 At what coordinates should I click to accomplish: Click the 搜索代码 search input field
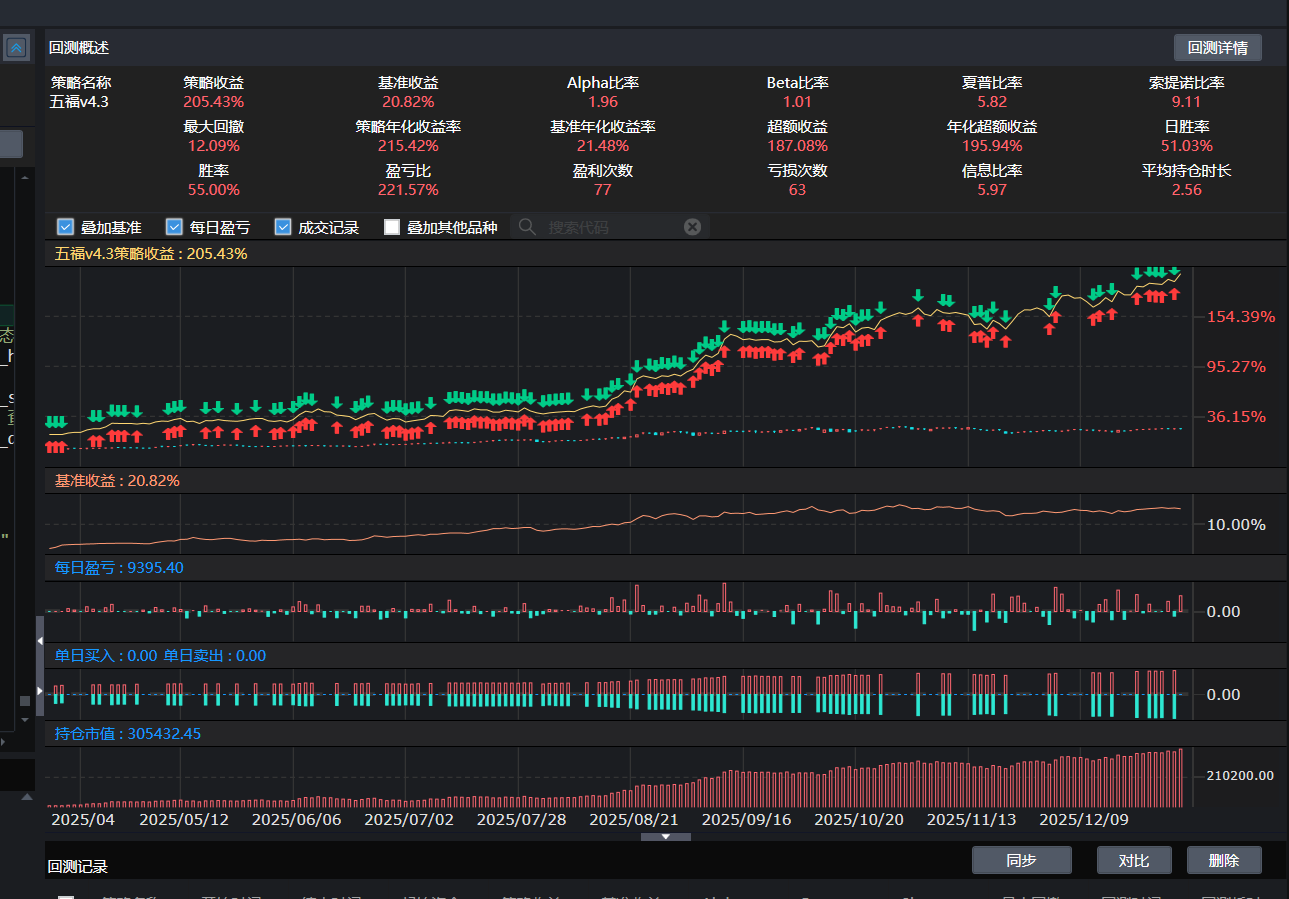point(610,227)
